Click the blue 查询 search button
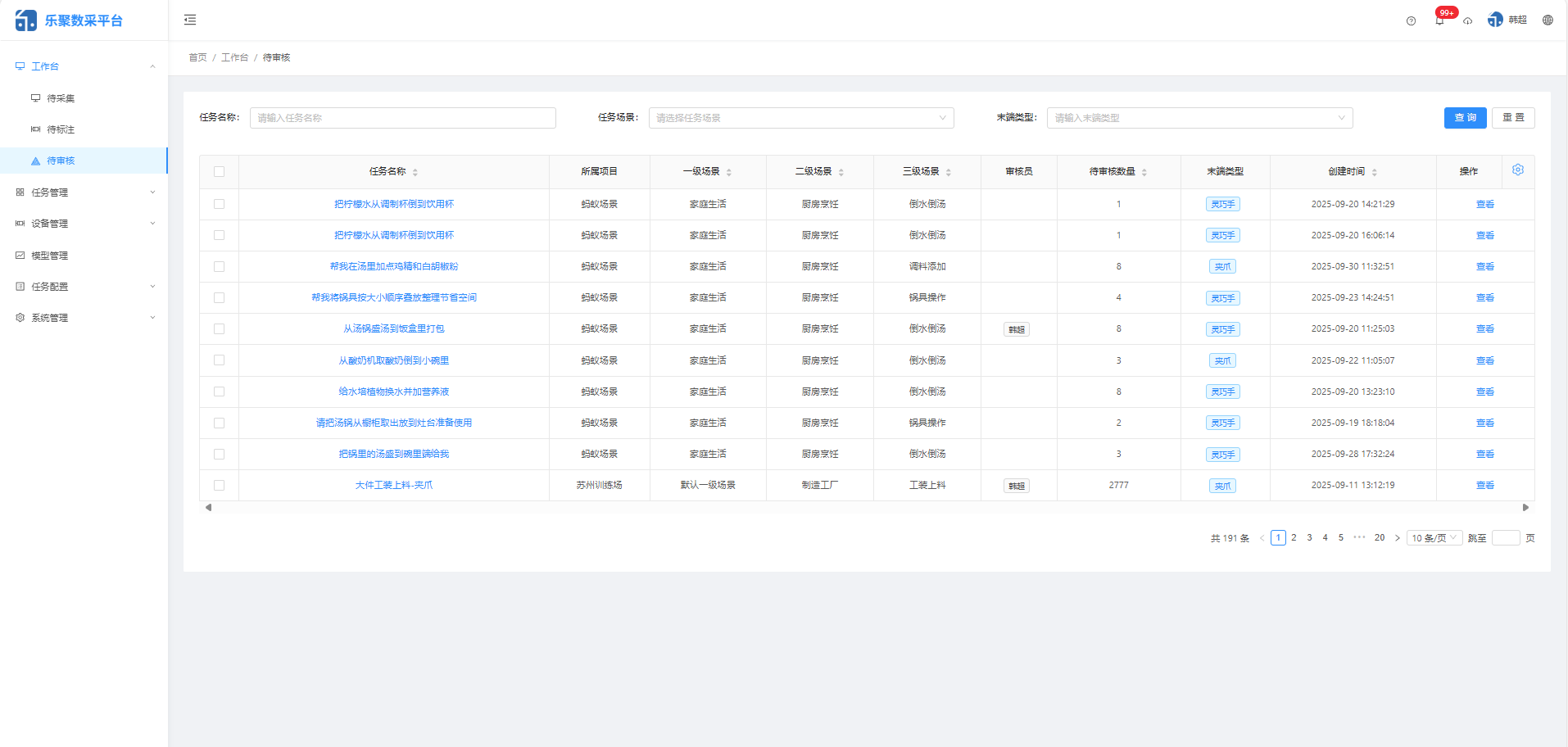This screenshot has width=1568, height=747. click(x=1466, y=117)
